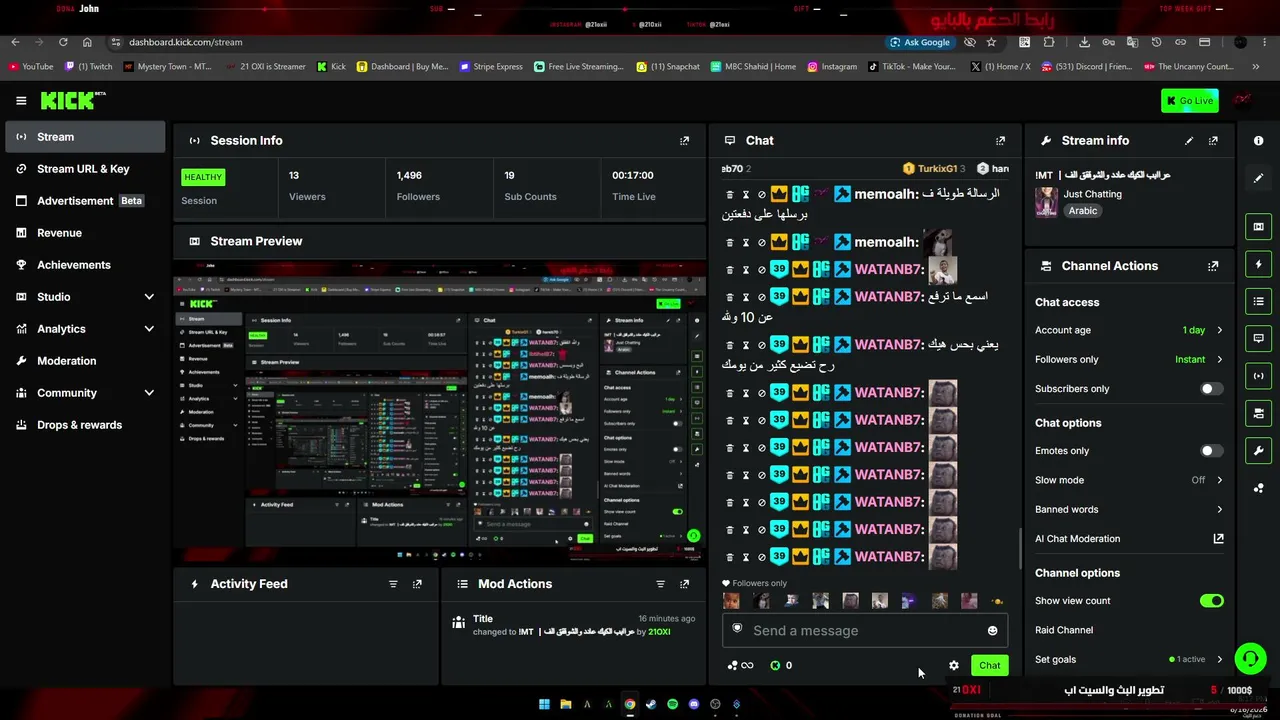
Task: Open the Banned words settings chevron
Action: tap(1219, 510)
